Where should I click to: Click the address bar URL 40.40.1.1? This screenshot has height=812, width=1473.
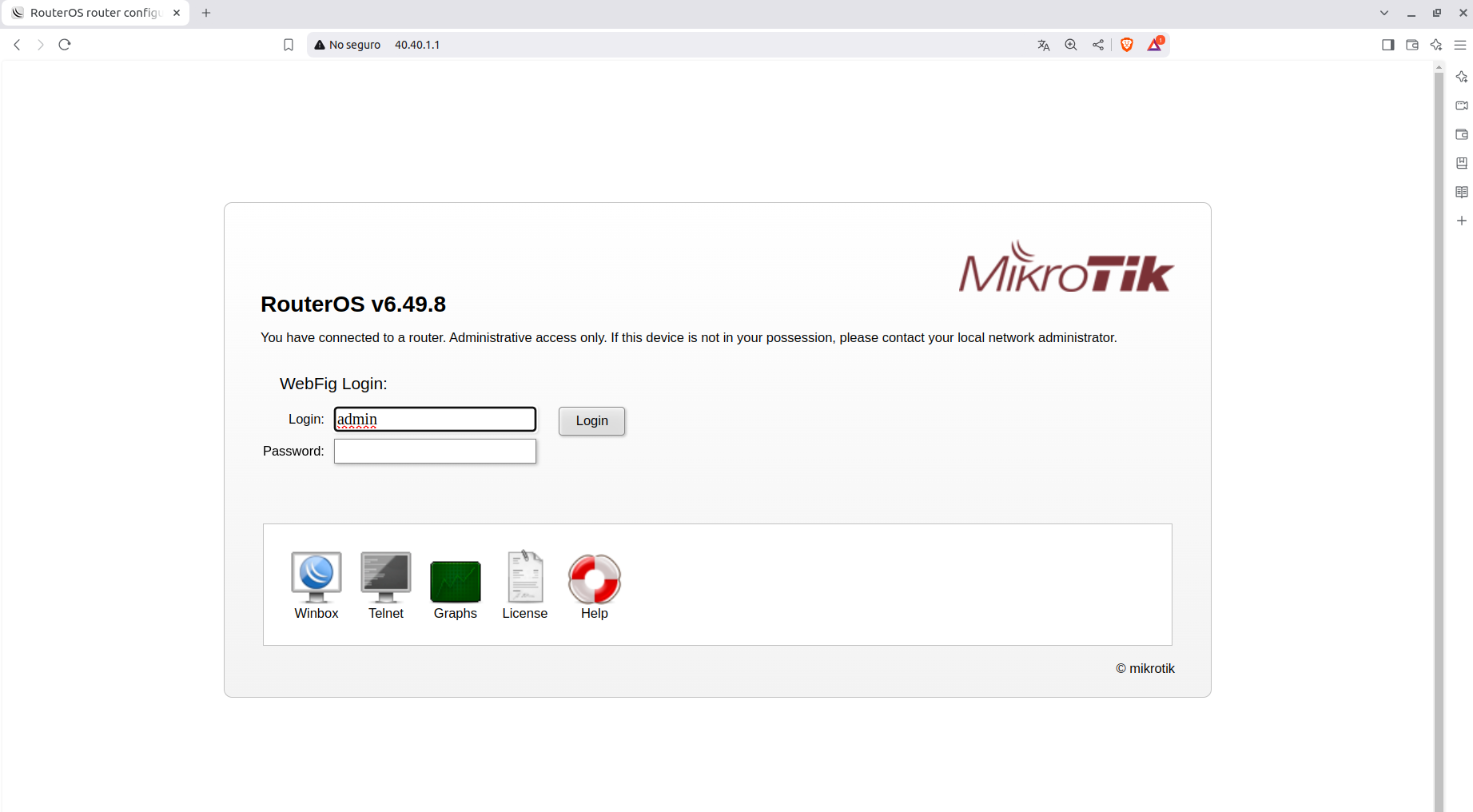pos(417,45)
